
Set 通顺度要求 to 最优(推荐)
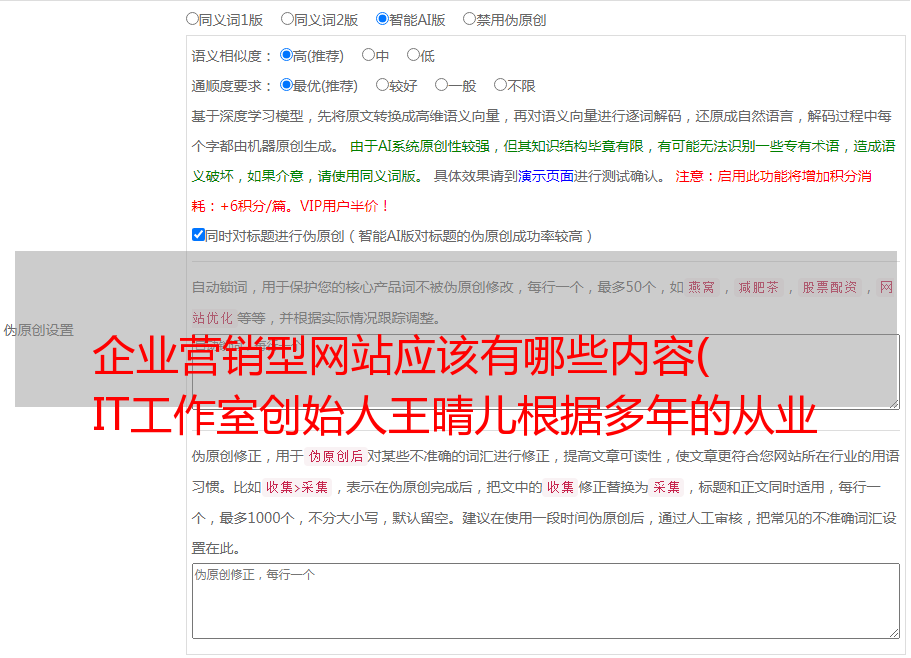pyautogui.click(x=286, y=85)
